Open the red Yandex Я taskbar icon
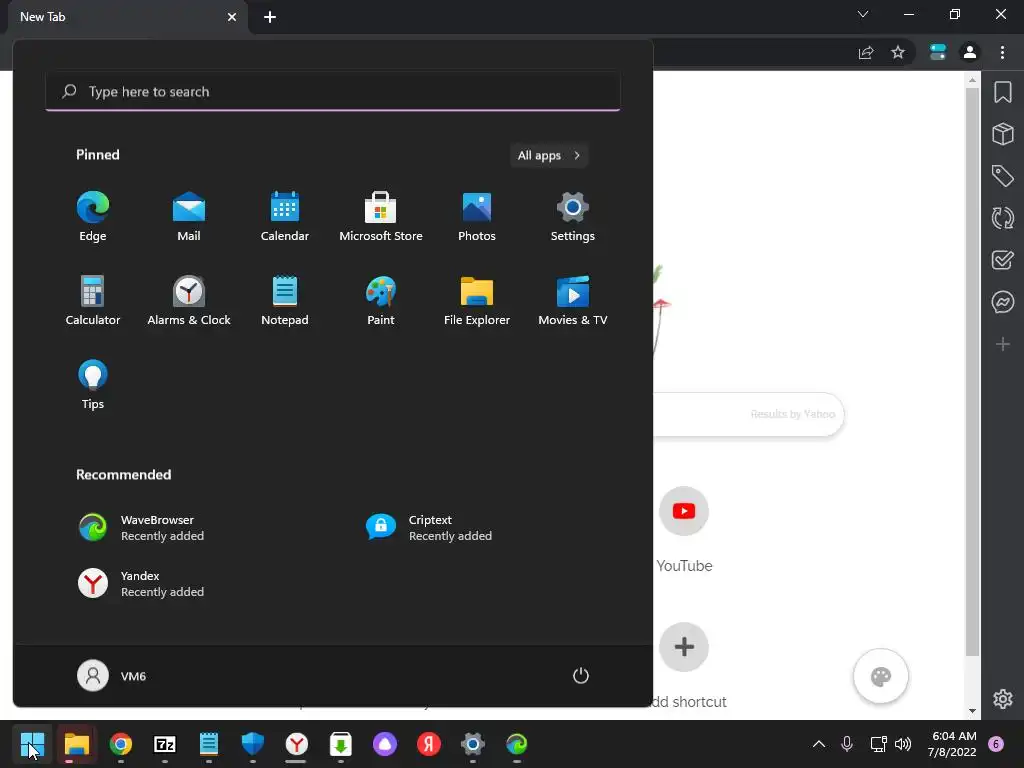 pos(428,744)
